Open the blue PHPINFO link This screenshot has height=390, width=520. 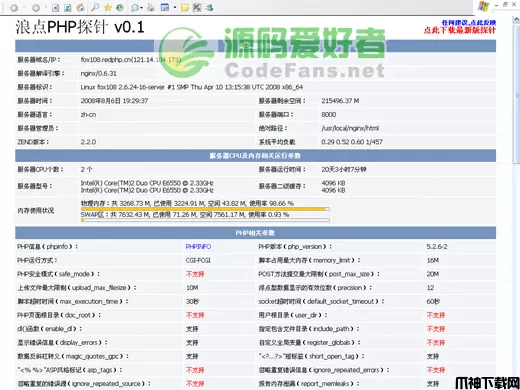[x=198, y=247]
